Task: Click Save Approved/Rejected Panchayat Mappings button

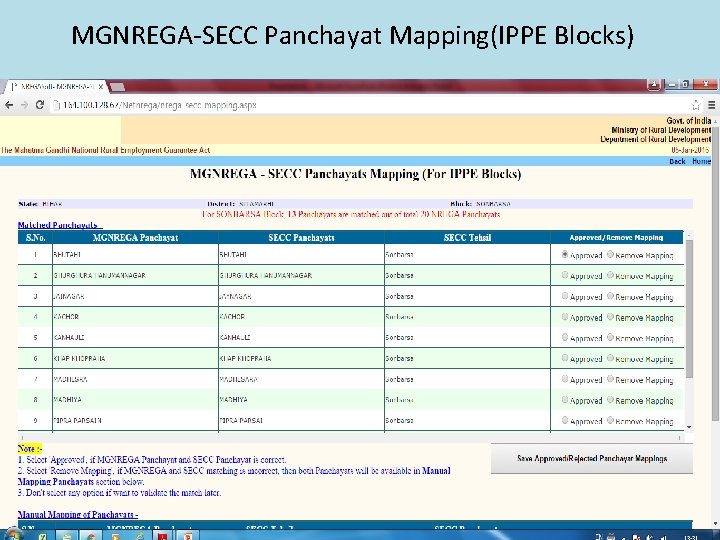Action: click(592, 458)
